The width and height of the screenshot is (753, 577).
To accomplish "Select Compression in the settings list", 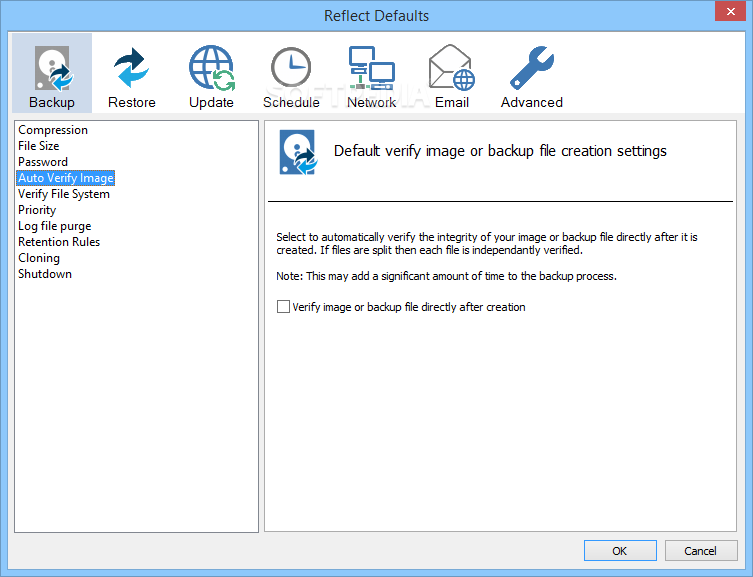I will point(53,130).
